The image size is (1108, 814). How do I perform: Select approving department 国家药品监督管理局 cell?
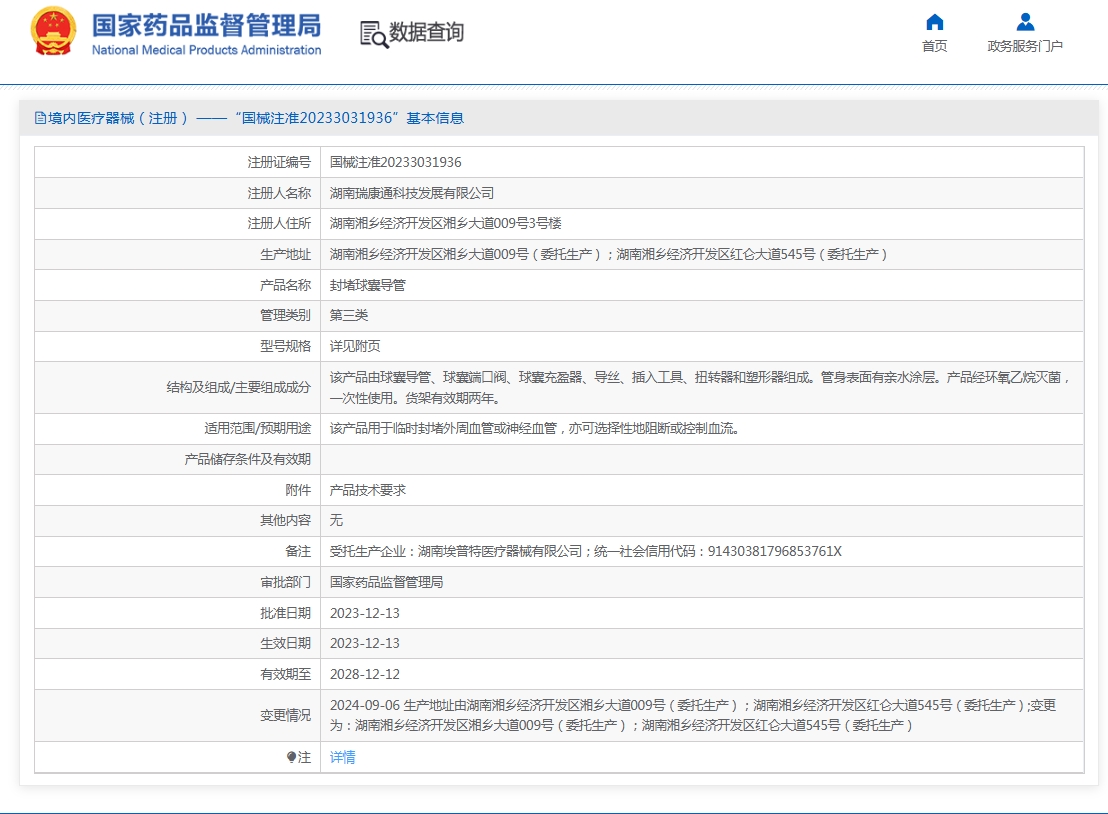(x=387, y=582)
